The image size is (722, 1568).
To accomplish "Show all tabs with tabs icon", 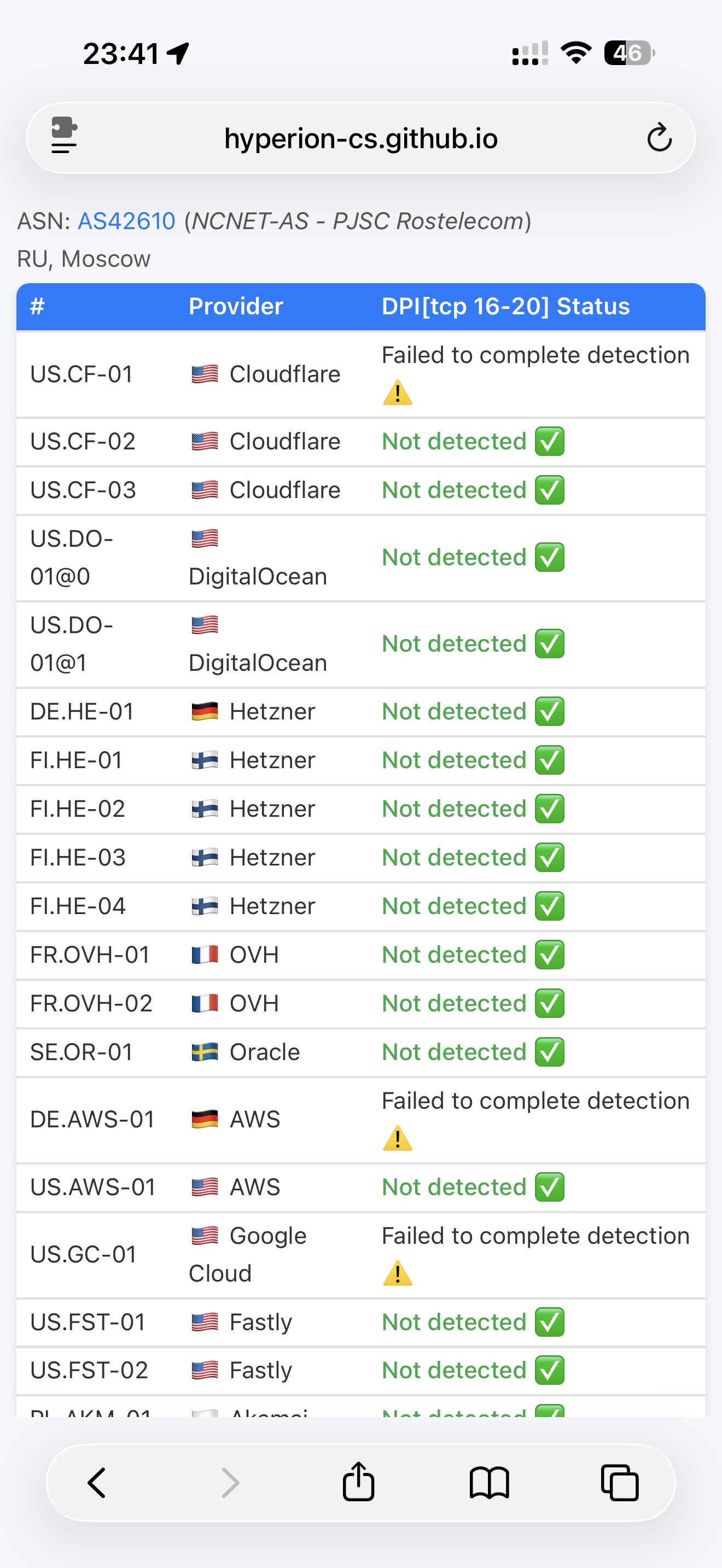I will (x=619, y=1482).
